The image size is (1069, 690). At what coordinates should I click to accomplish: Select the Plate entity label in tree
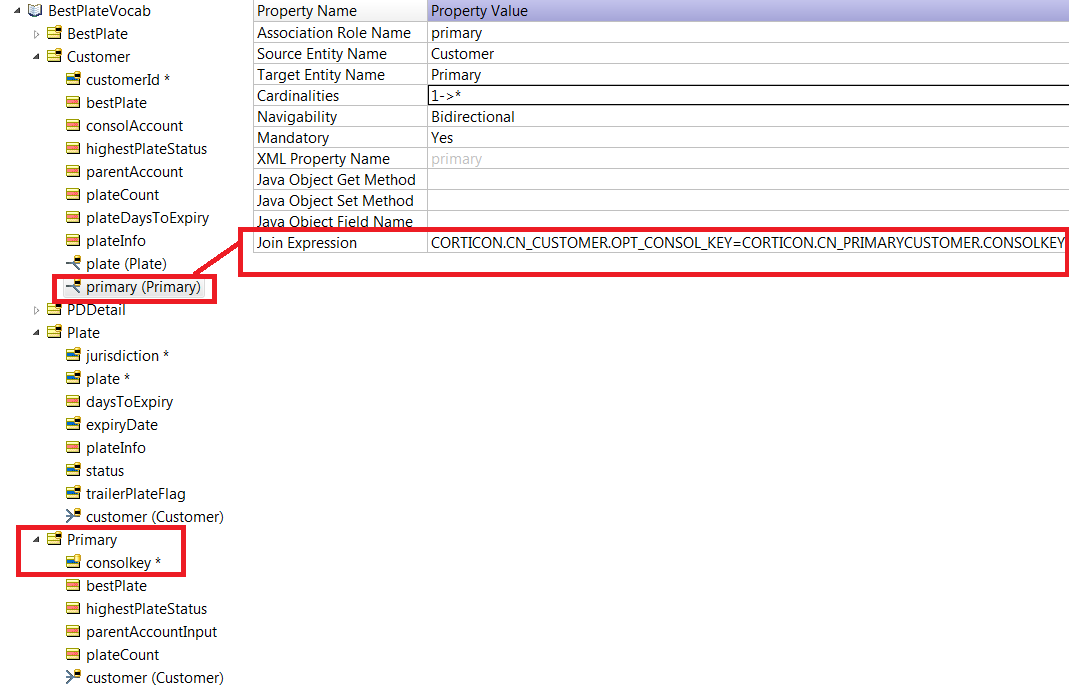click(83, 333)
